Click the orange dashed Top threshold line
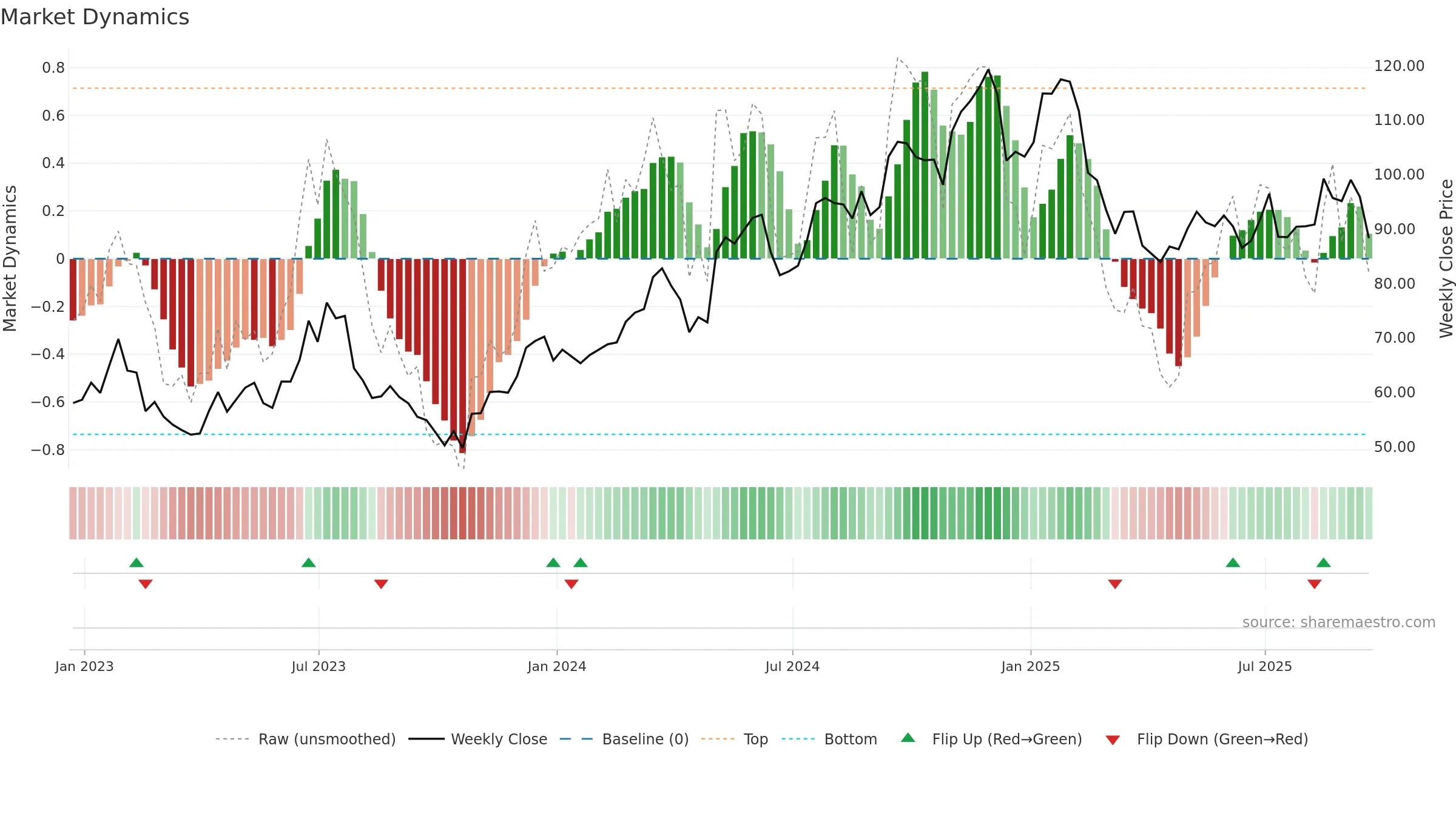 point(720,89)
